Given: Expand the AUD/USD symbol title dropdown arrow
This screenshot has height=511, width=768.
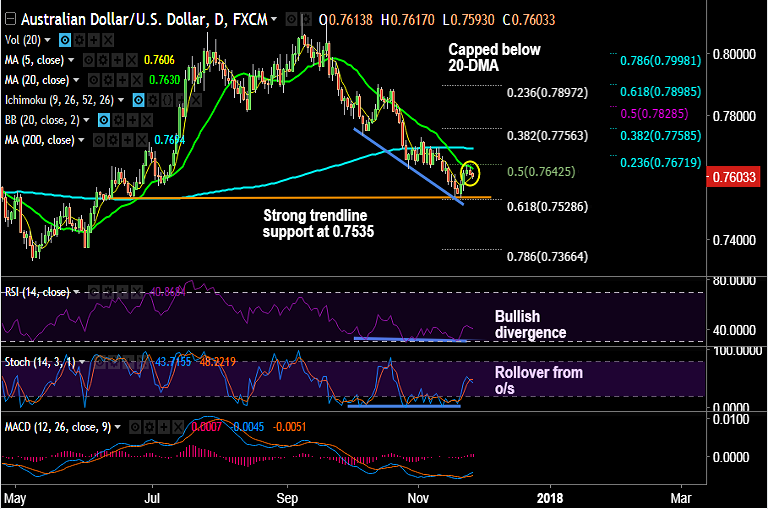Looking at the screenshot, I should (x=274, y=20).
